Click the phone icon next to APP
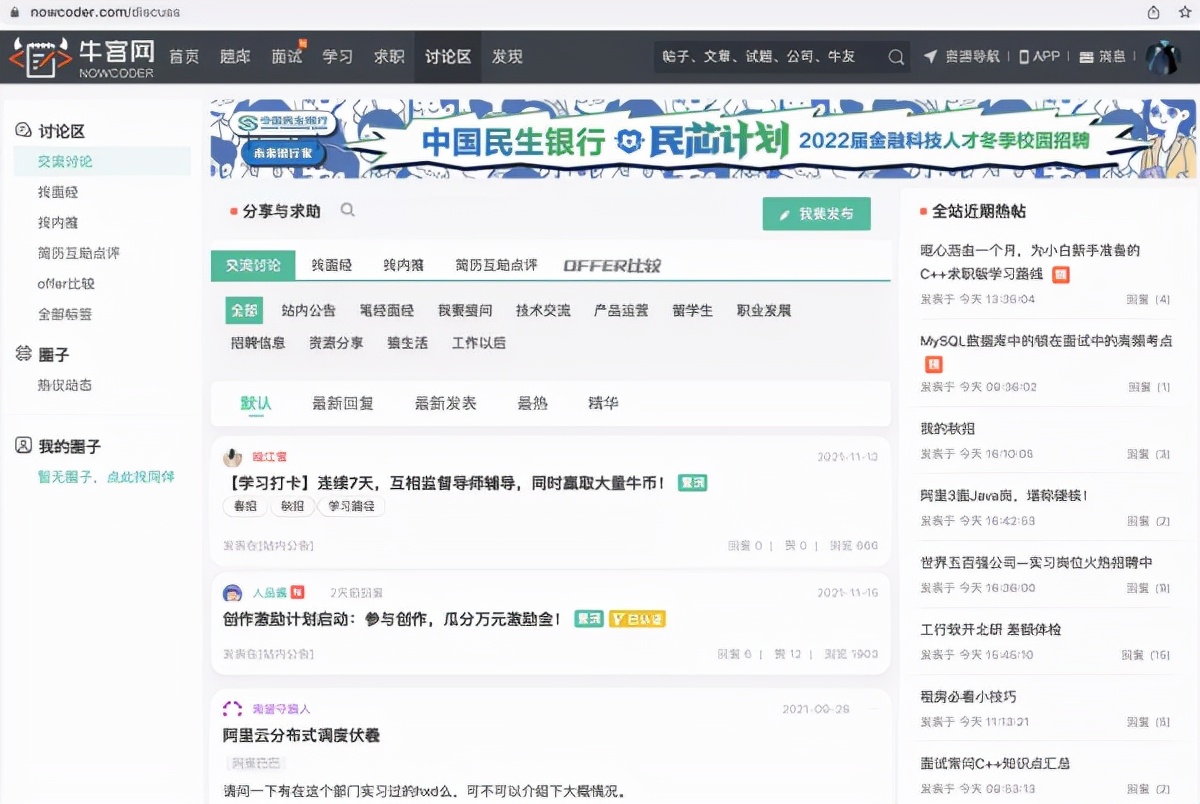The height and width of the screenshot is (804, 1200). click(1022, 57)
